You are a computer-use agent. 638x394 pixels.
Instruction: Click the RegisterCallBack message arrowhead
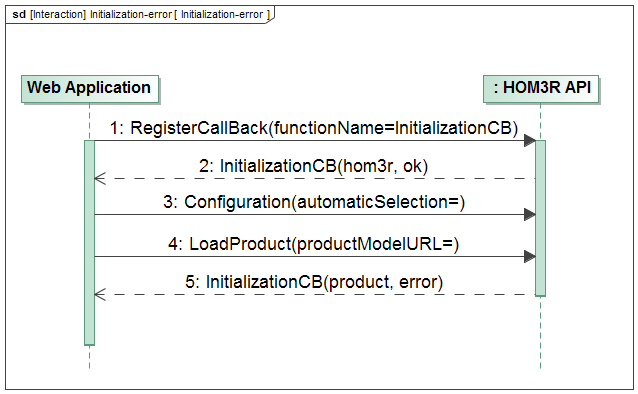(529, 141)
